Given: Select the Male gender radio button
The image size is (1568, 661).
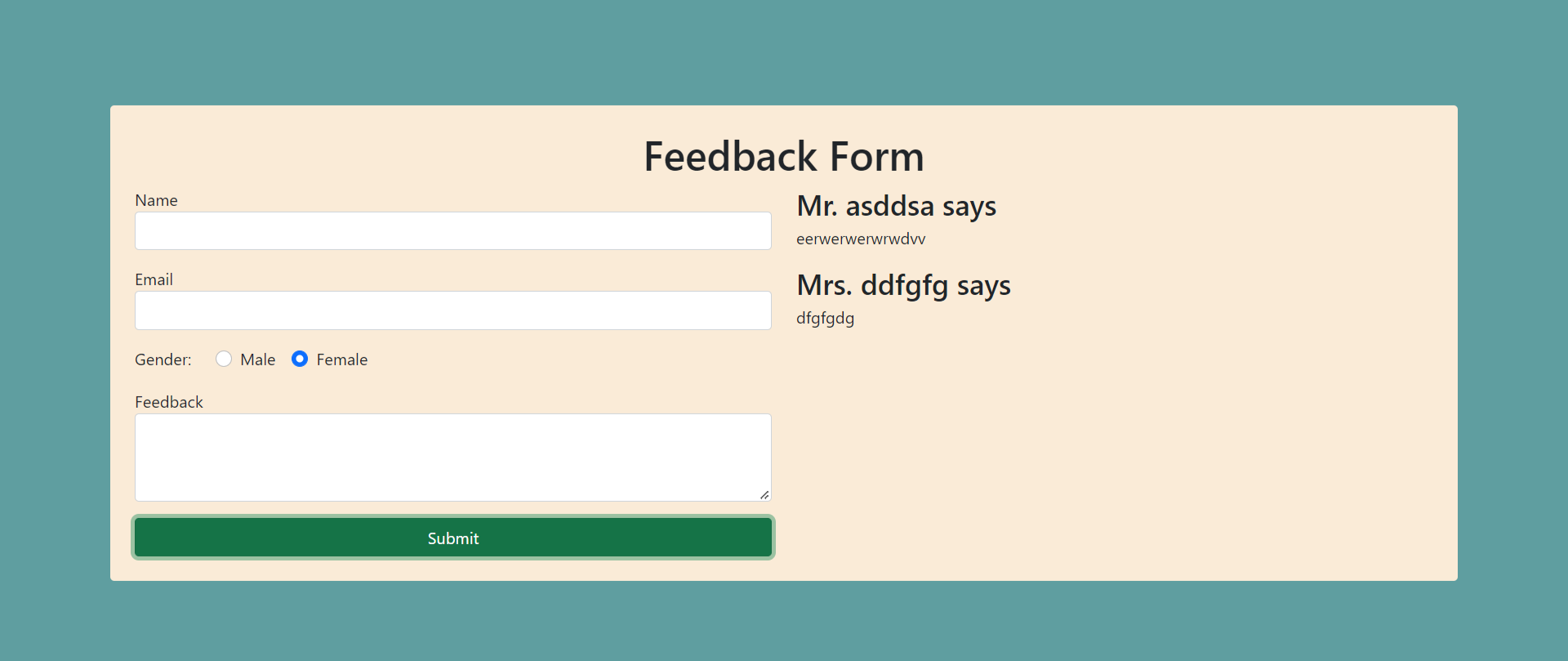Looking at the screenshot, I should (x=224, y=359).
